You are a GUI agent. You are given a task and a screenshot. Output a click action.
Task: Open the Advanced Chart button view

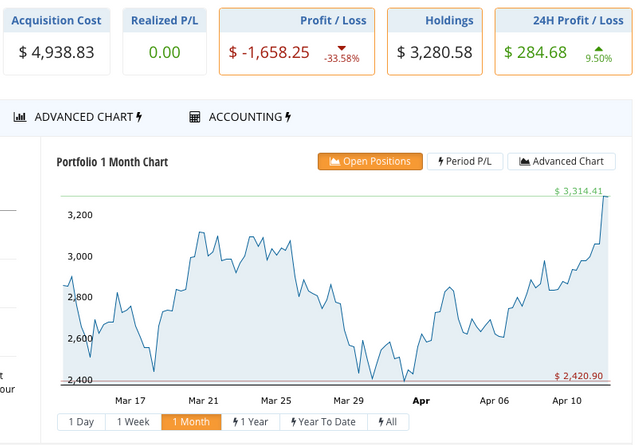coord(561,162)
